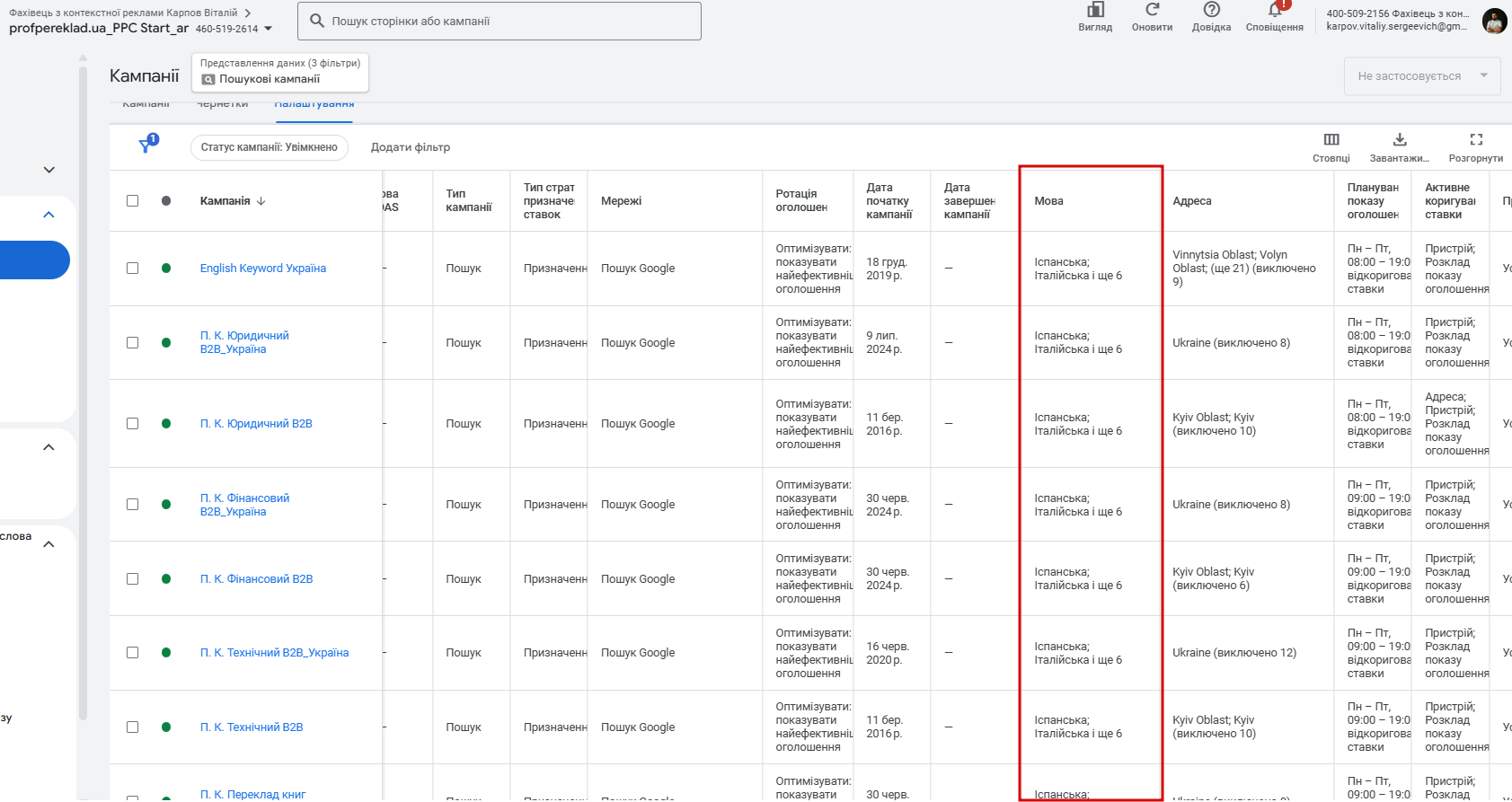Click the Завантажити download icon
Image resolution: width=1512 pixels, height=802 pixels.
click(x=1400, y=139)
